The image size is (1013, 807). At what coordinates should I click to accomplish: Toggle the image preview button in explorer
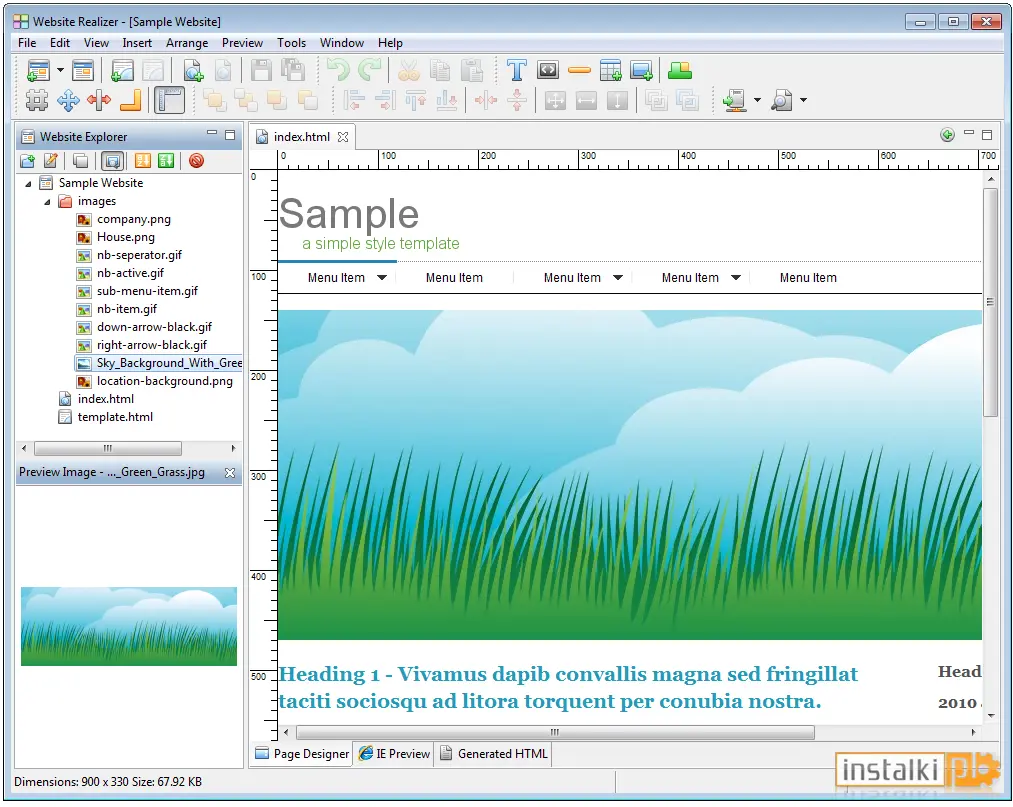[112, 161]
